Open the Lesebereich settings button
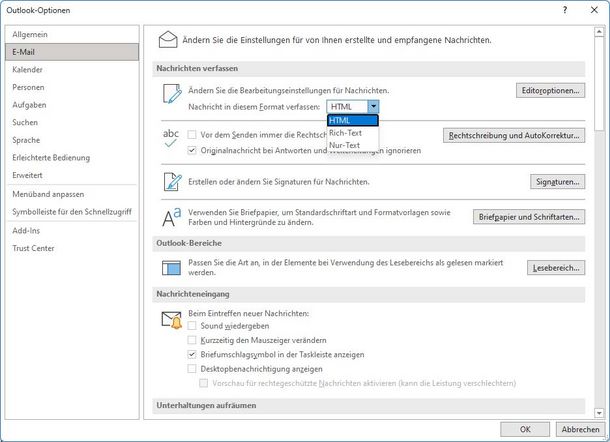This screenshot has width=610, height=442. [556, 268]
